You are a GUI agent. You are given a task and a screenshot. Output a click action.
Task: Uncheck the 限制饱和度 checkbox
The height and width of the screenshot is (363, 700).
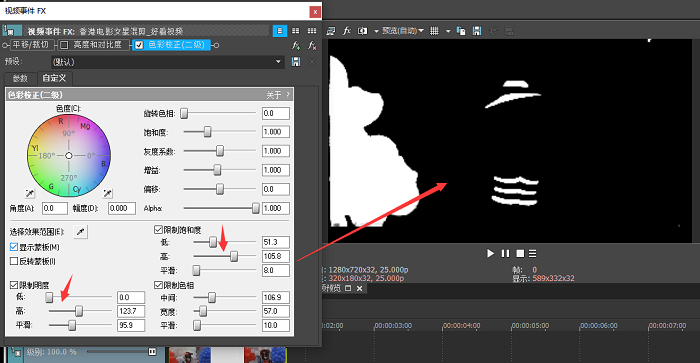click(x=158, y=230)
